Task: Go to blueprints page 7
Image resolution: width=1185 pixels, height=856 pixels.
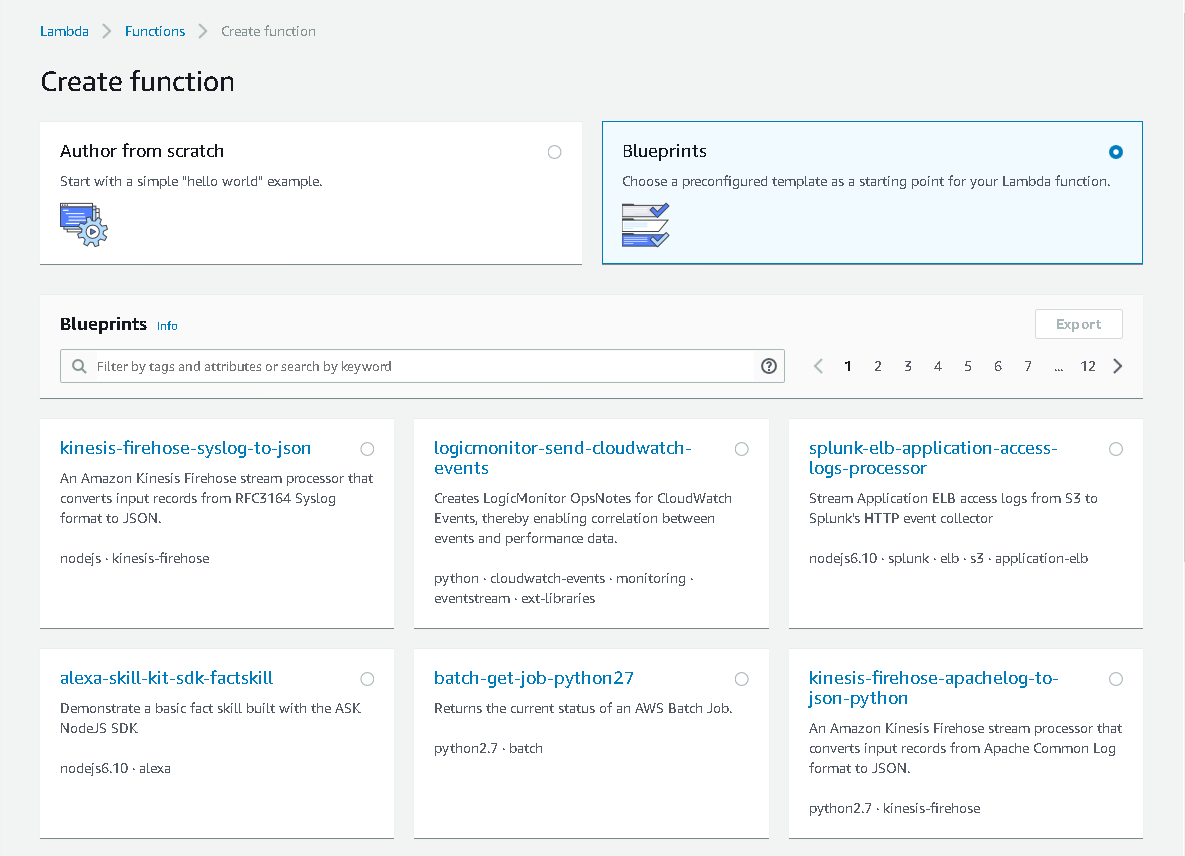Action: pyautogui.click(x=1028, y=366)
